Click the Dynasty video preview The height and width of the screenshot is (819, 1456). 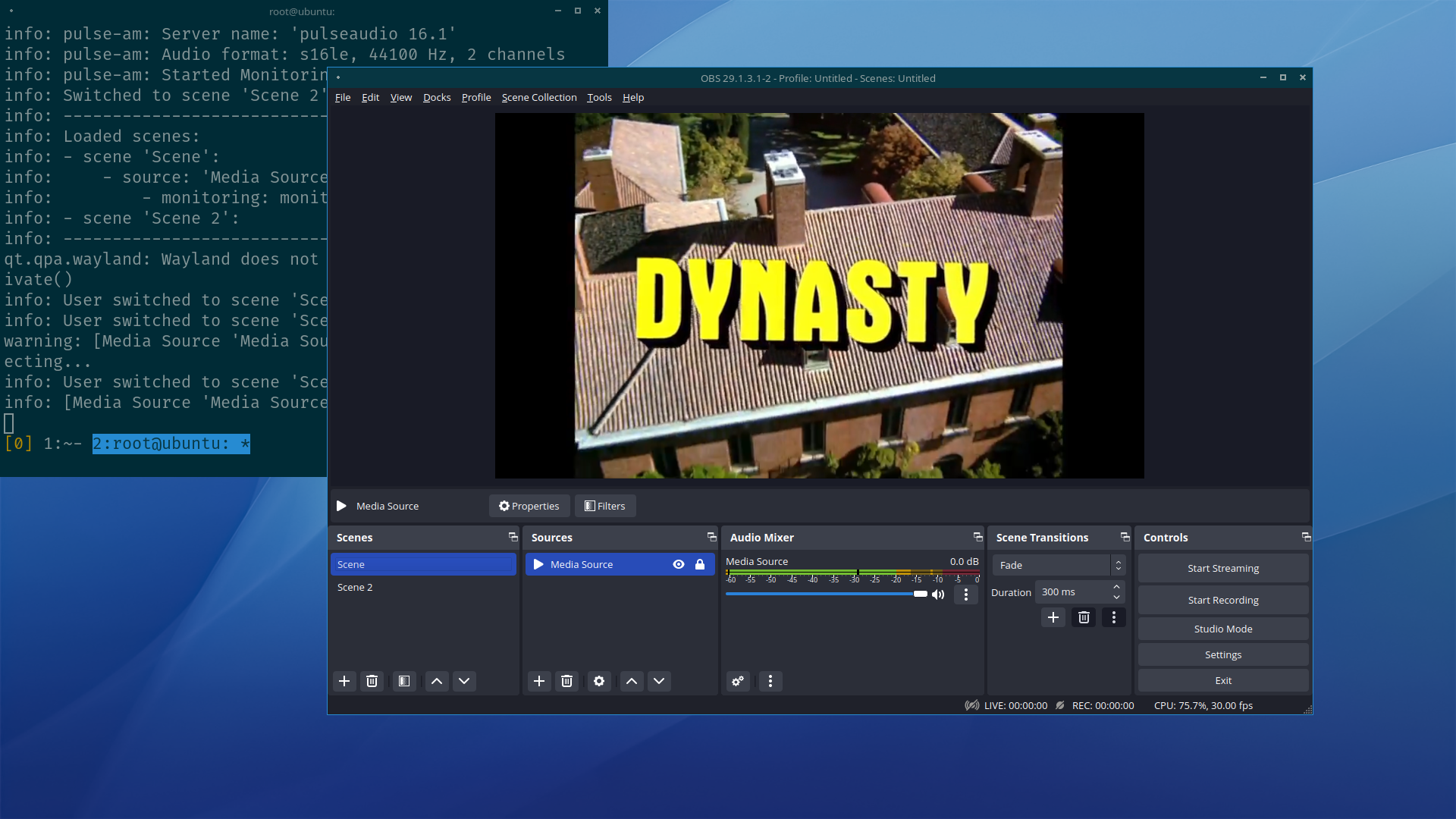(819, 296)
